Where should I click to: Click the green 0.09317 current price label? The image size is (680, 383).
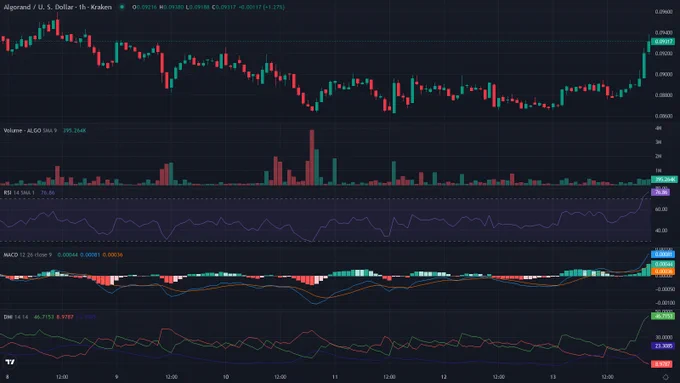click(x=663, y=42)
